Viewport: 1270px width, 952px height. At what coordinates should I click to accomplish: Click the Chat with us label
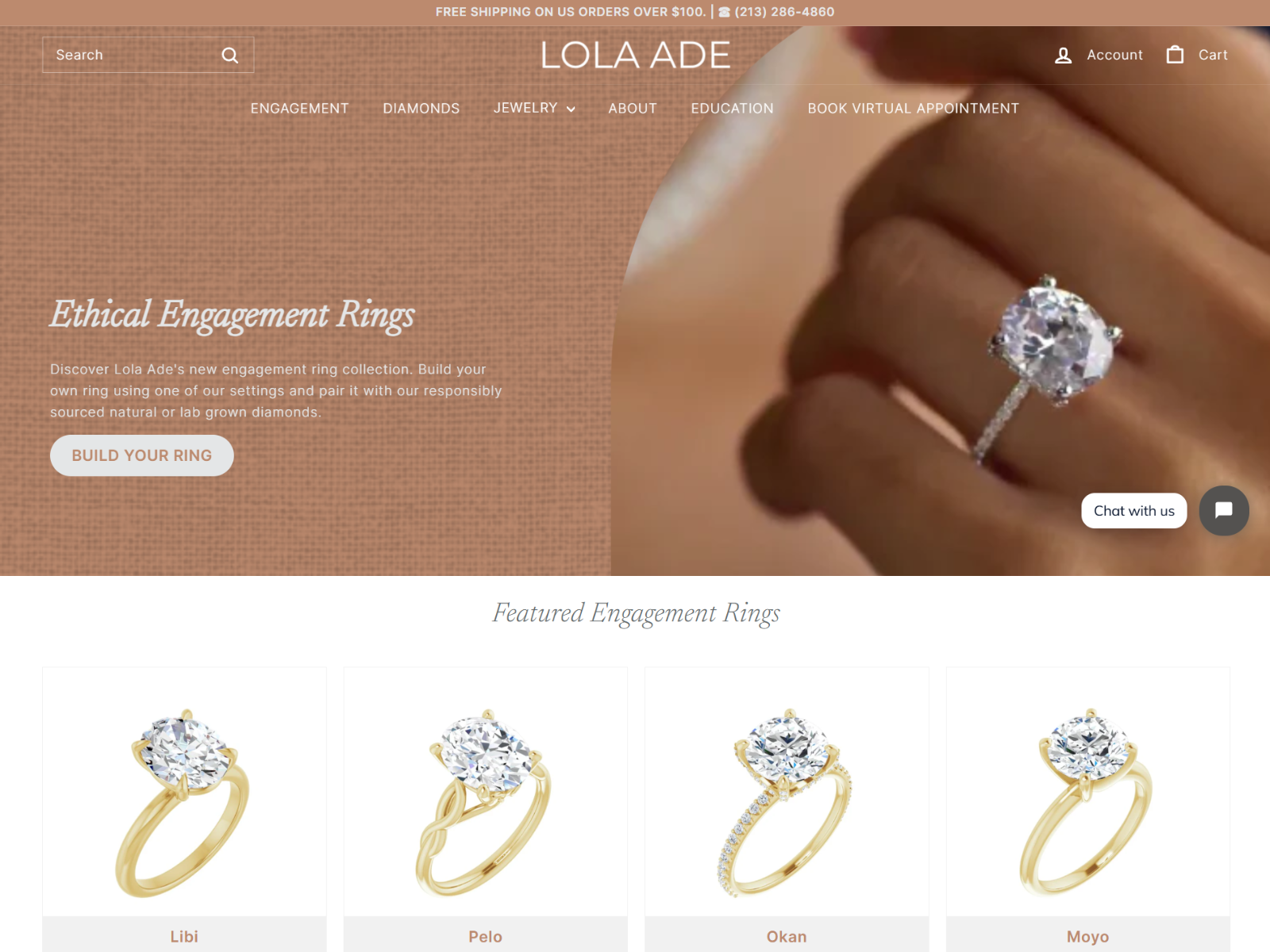pos(1133,511)
